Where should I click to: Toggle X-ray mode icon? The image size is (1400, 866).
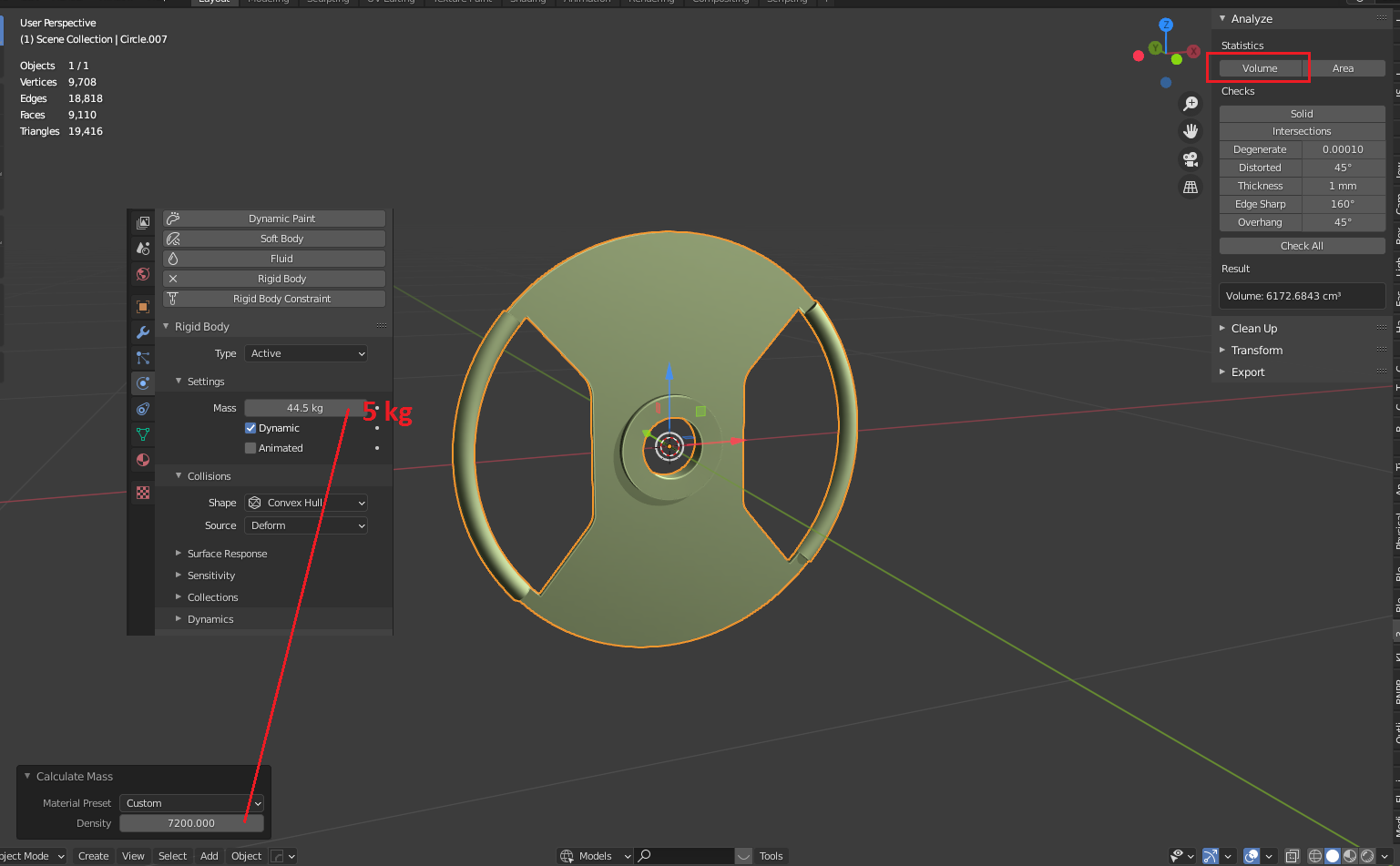tap(1292, 856)
